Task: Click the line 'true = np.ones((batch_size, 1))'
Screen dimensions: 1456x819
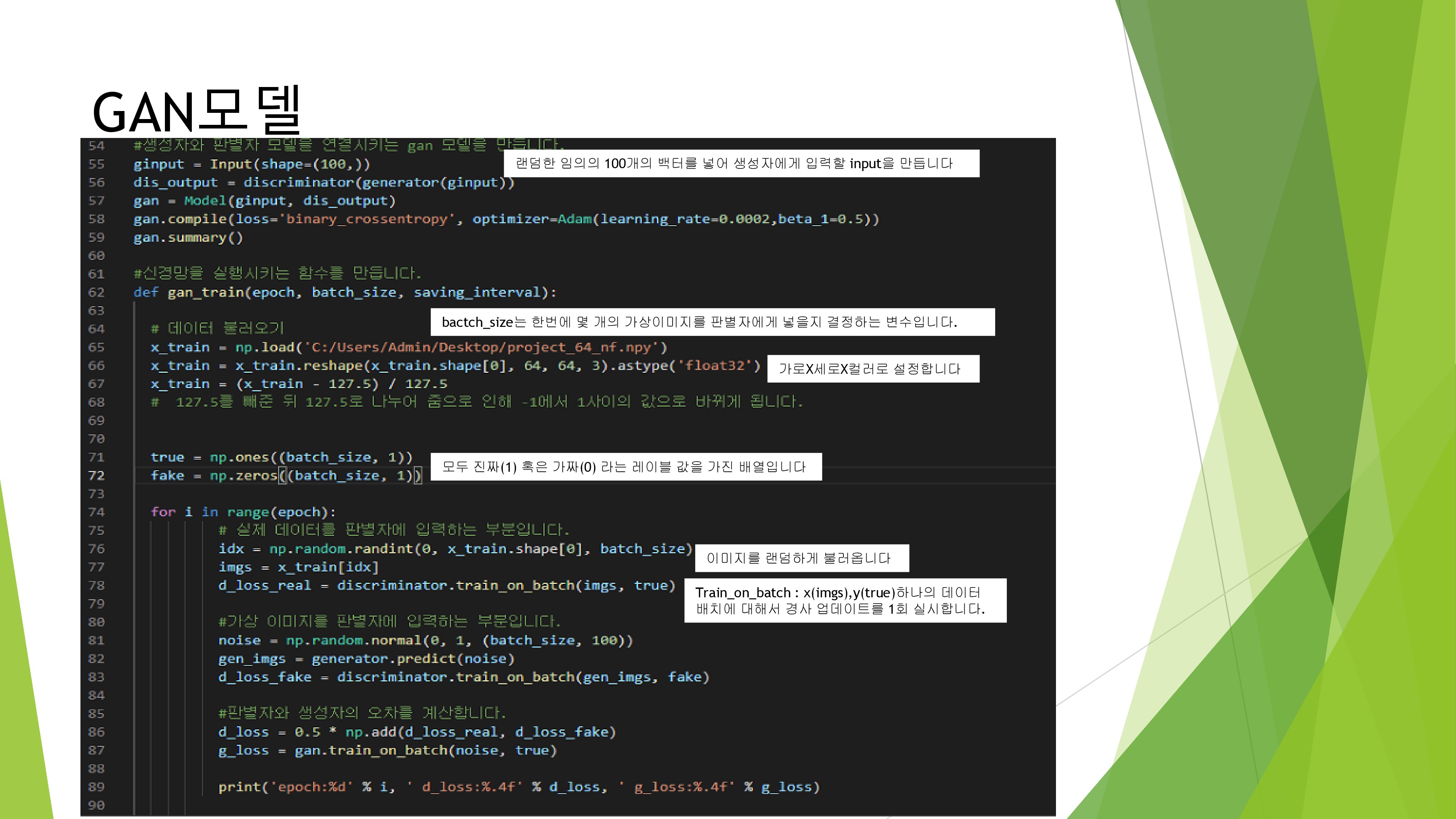Action: (x=281, y=457)
